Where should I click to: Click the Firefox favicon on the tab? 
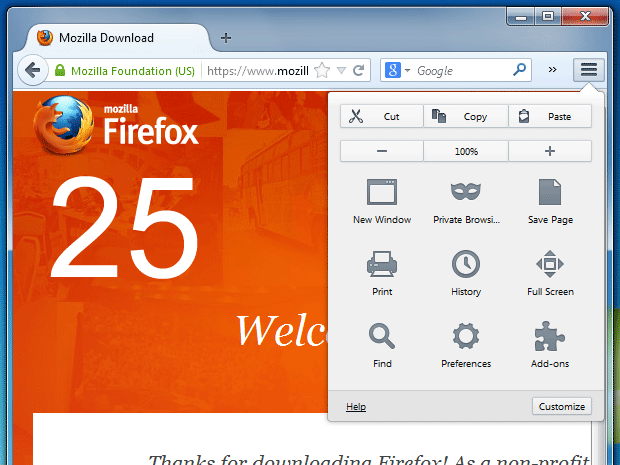(45, 38)
